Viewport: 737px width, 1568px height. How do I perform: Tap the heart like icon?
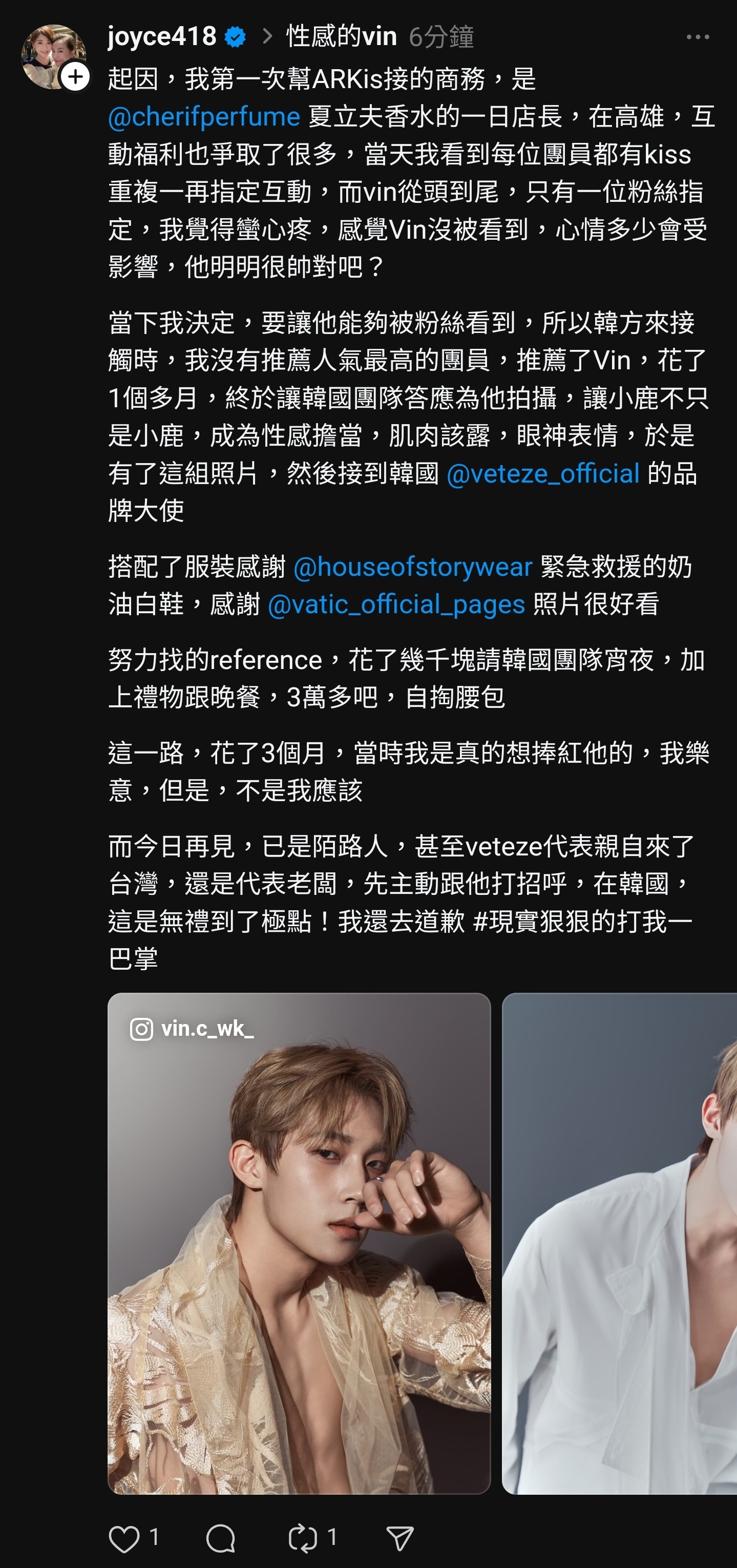pos(124,1539)
